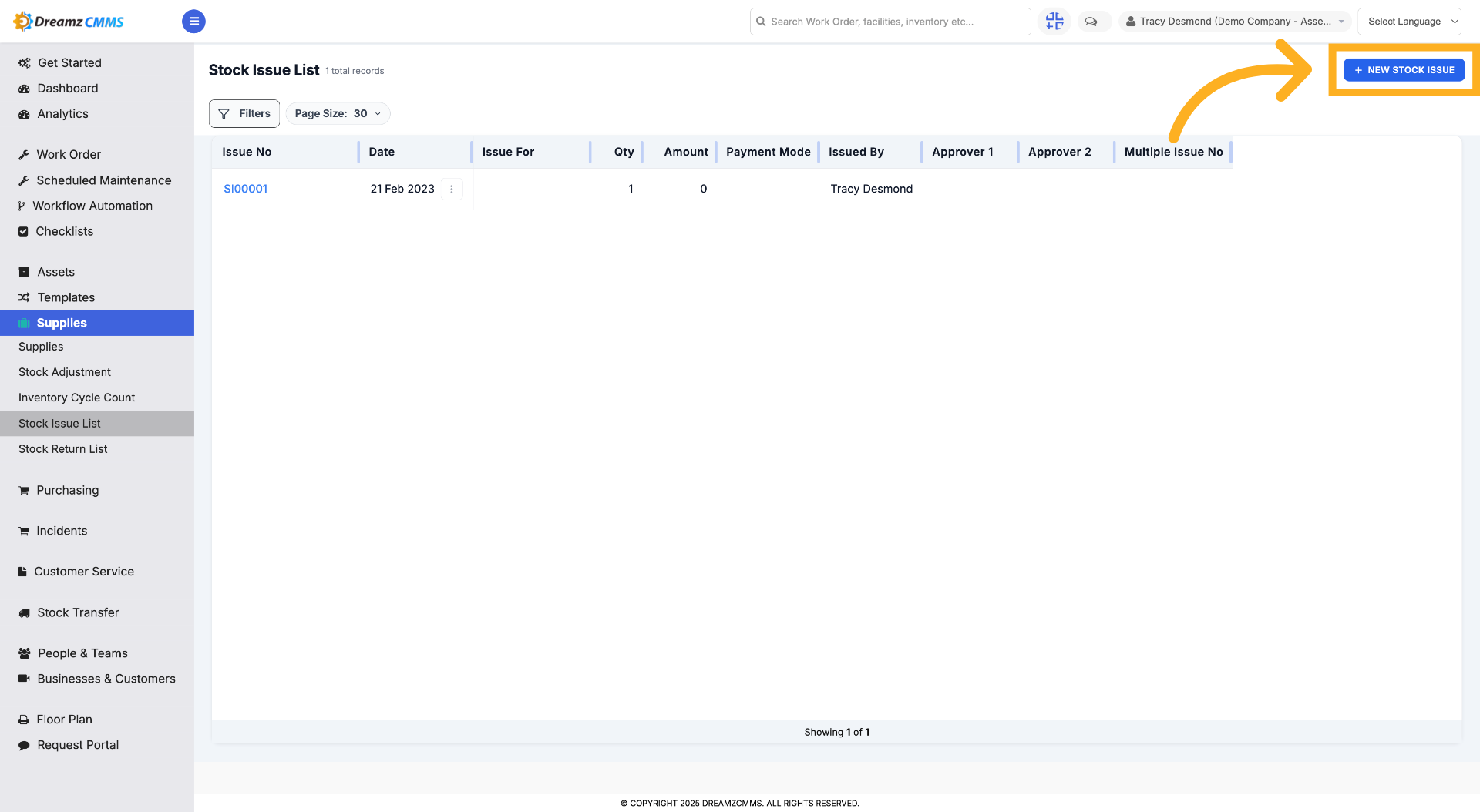Click the search magnifier icon
The width and height of the screenshot is (1480, 812).
coord(761,22)
